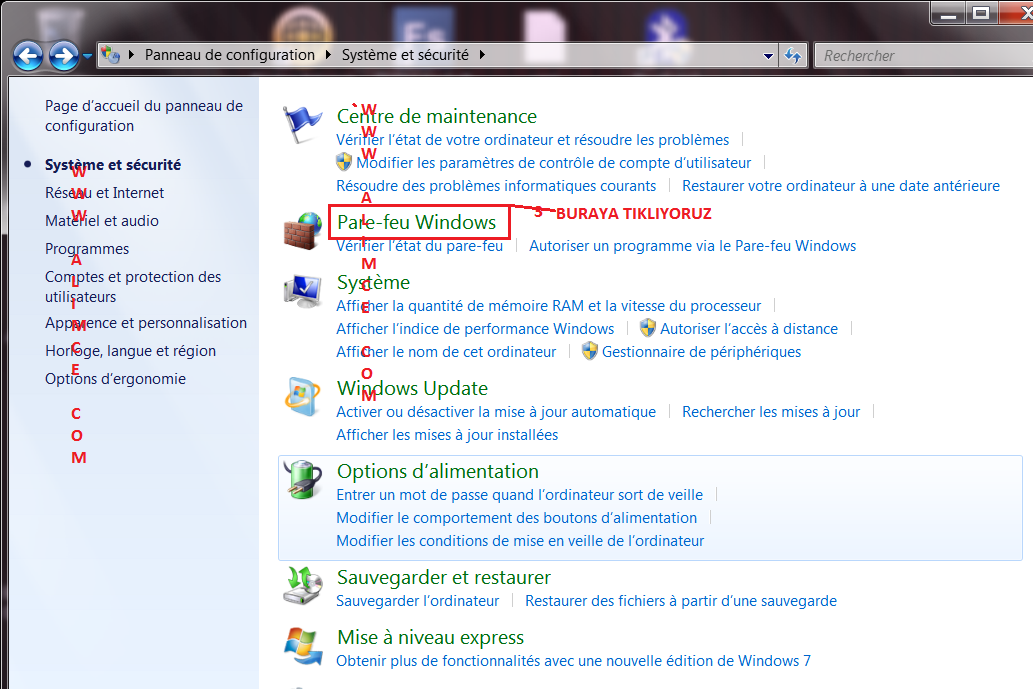Click Restaurer des fichiers à partir d'une sauvegarde
The image size is (1033, 689).
tap(681, 601)
